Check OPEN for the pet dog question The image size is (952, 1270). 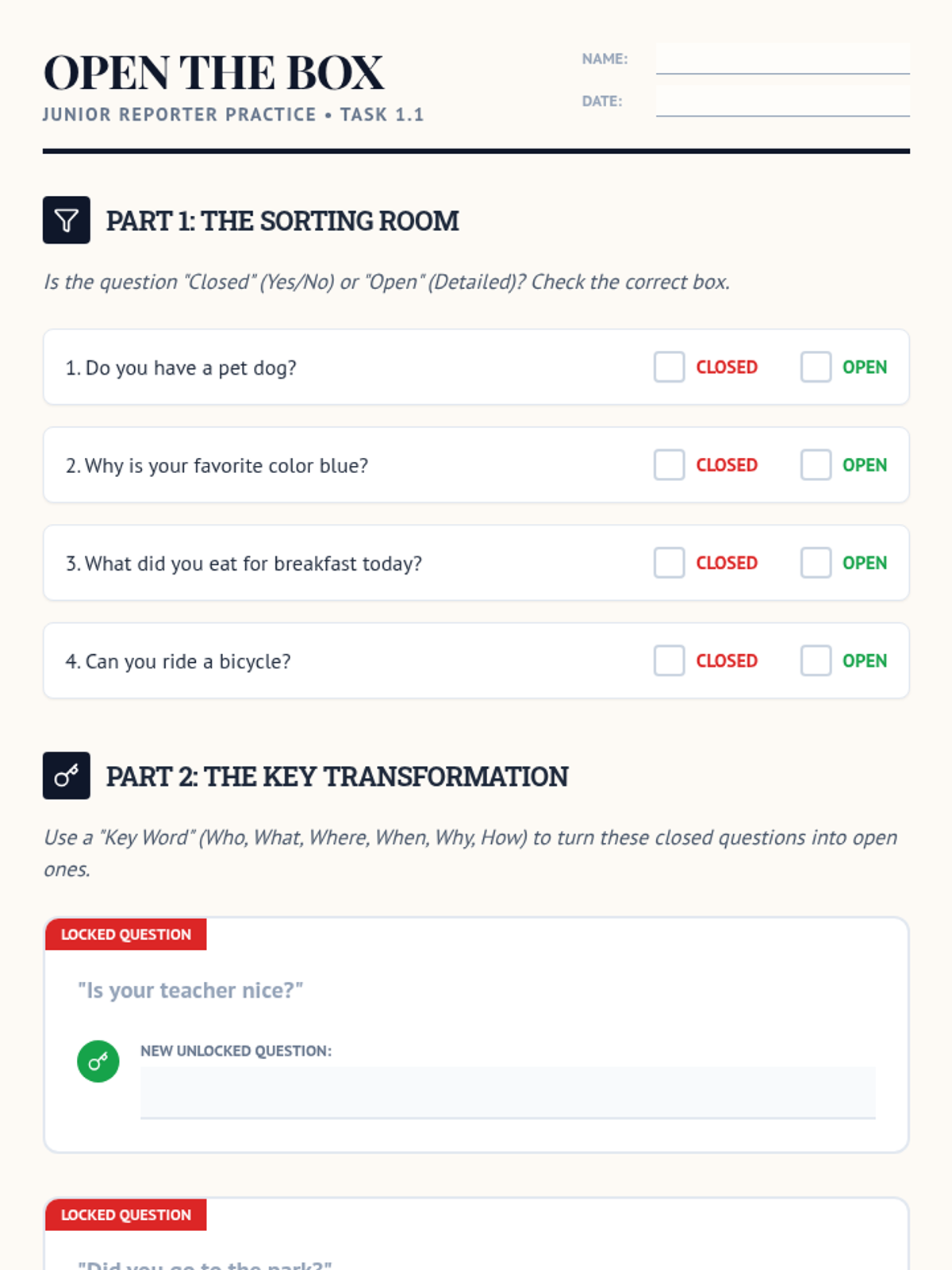(816, 368)
